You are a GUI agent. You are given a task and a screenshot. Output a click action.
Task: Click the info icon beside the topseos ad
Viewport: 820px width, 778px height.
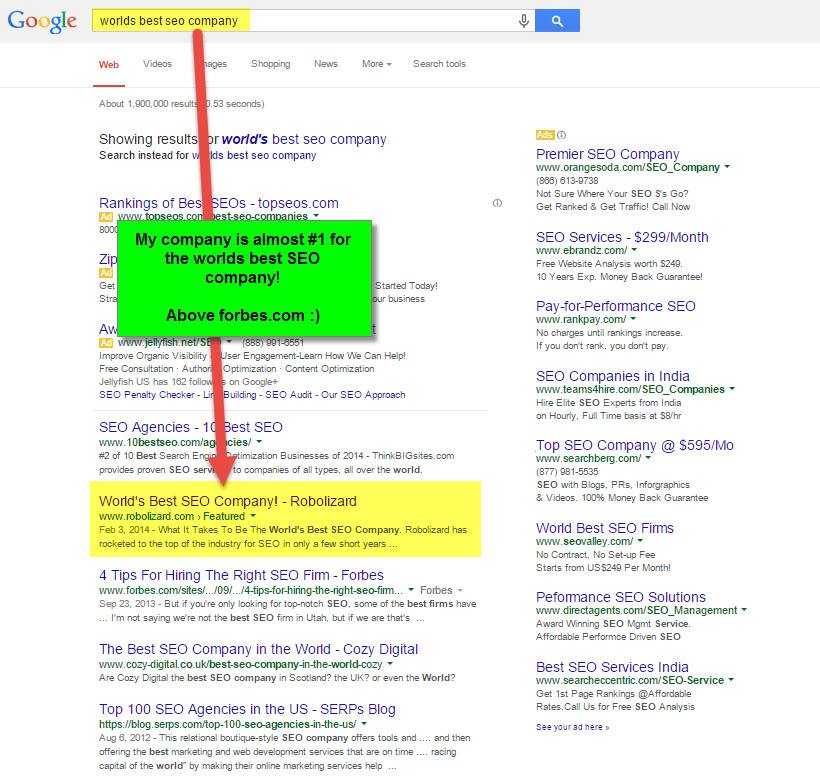(x=497, y=203)
